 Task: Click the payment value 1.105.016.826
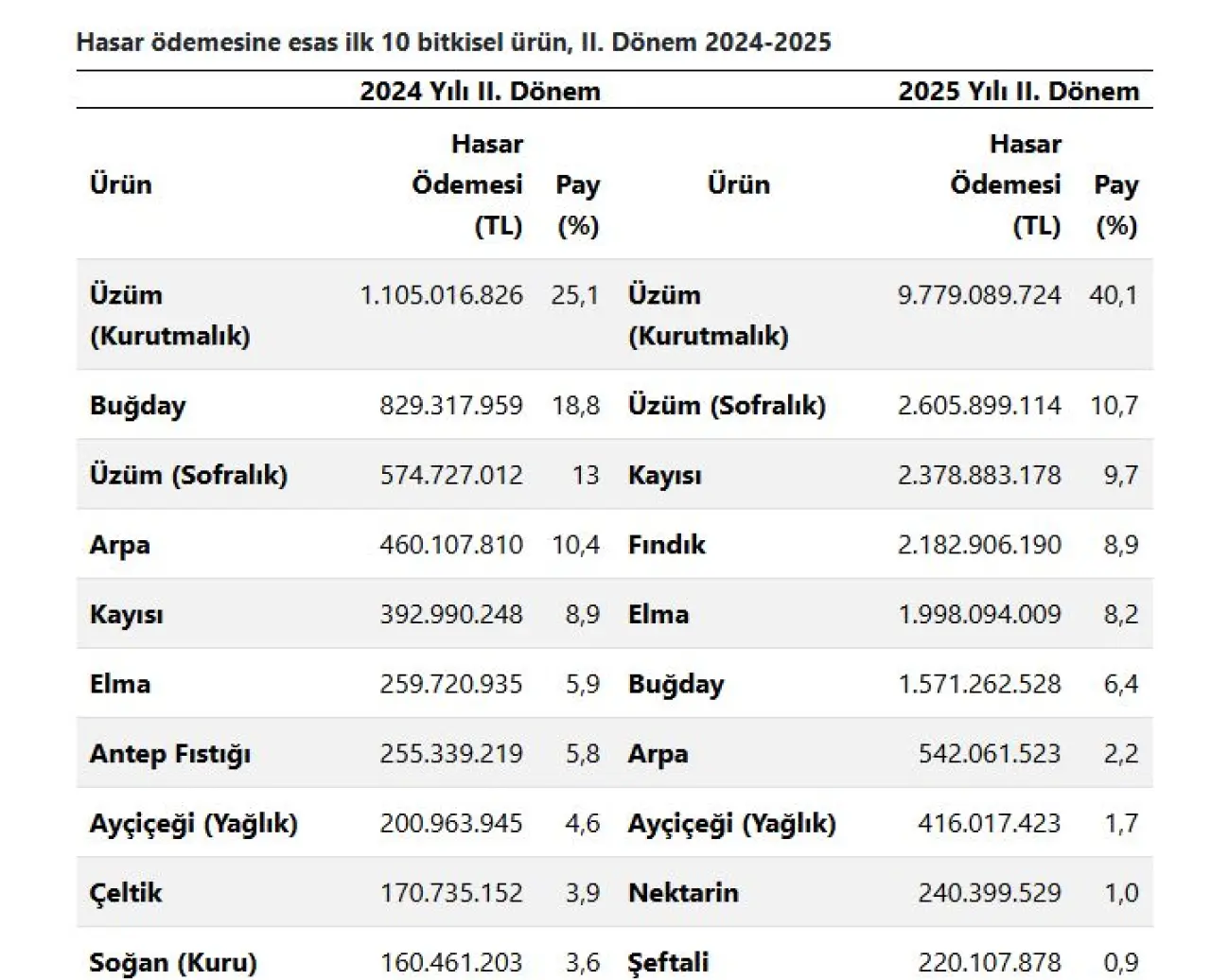[441, 295]
